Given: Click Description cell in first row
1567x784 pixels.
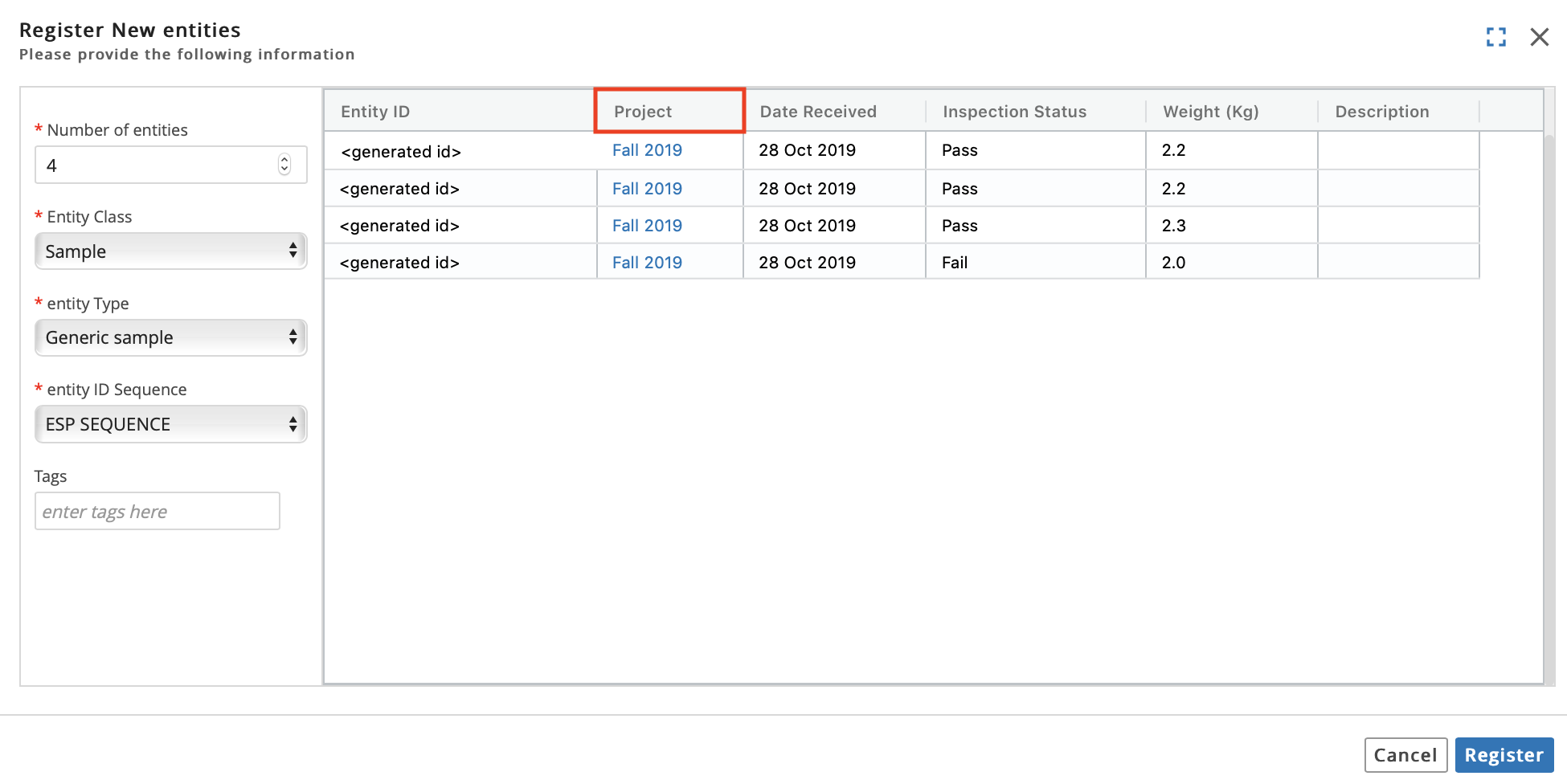Looking at the screenshot, I should (x=1398, y=150).
